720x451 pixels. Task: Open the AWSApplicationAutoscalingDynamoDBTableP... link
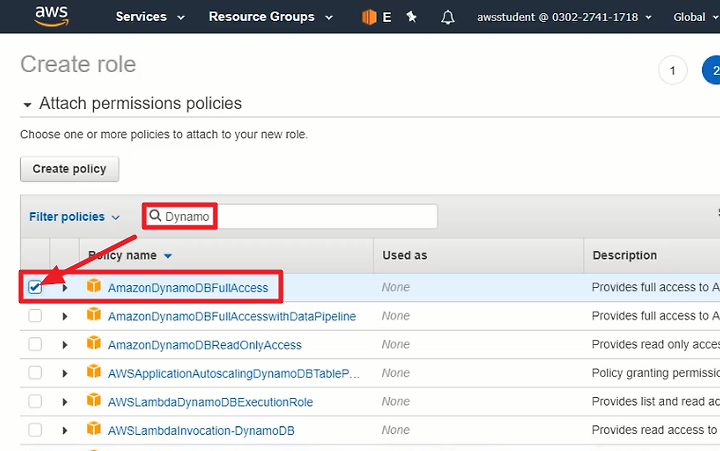point(234,373)
